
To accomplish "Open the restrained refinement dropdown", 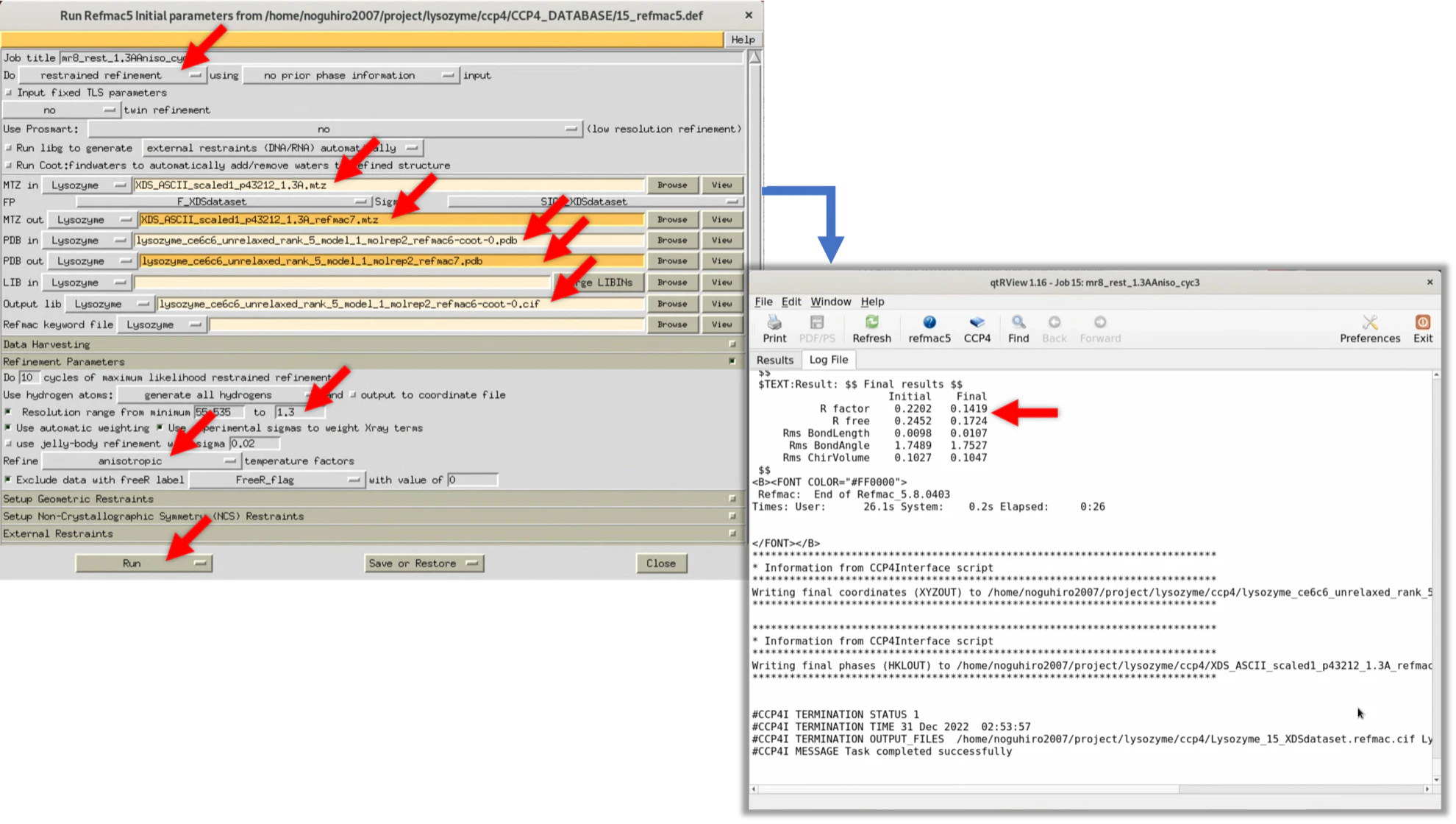I will pyautogui.click(x=113, y=75).
